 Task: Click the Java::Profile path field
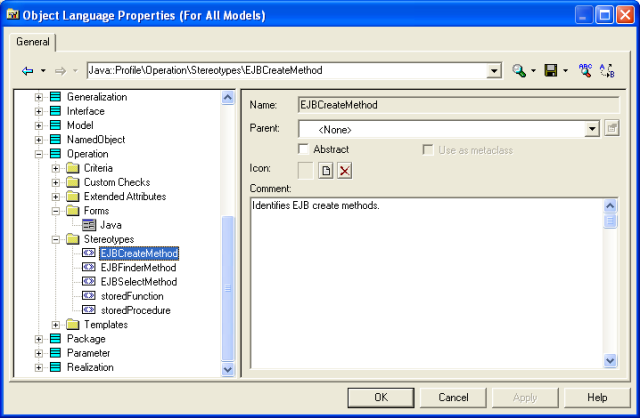tap(287, 71)
